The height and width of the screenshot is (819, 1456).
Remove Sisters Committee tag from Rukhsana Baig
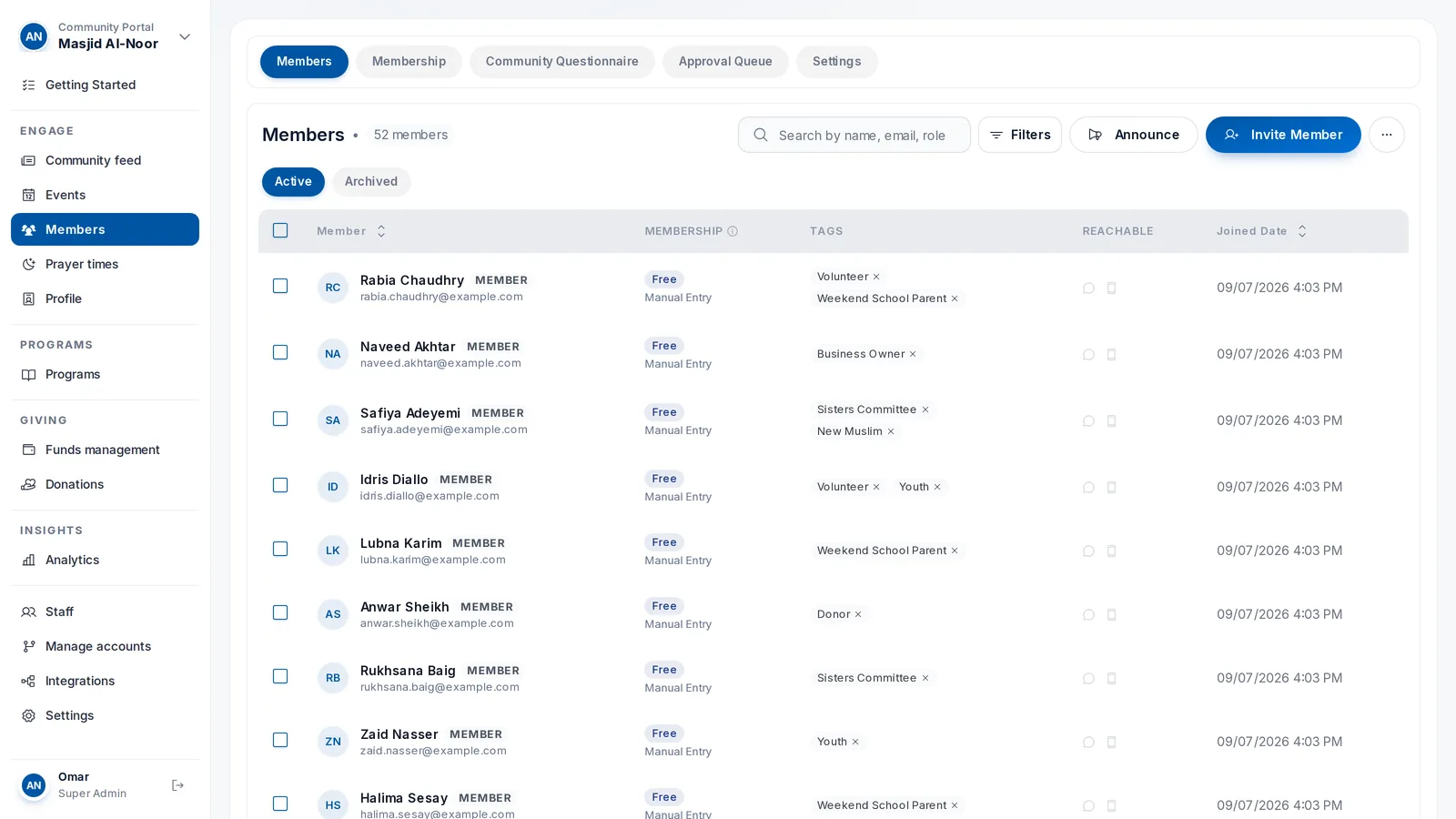tap(925, 678)
